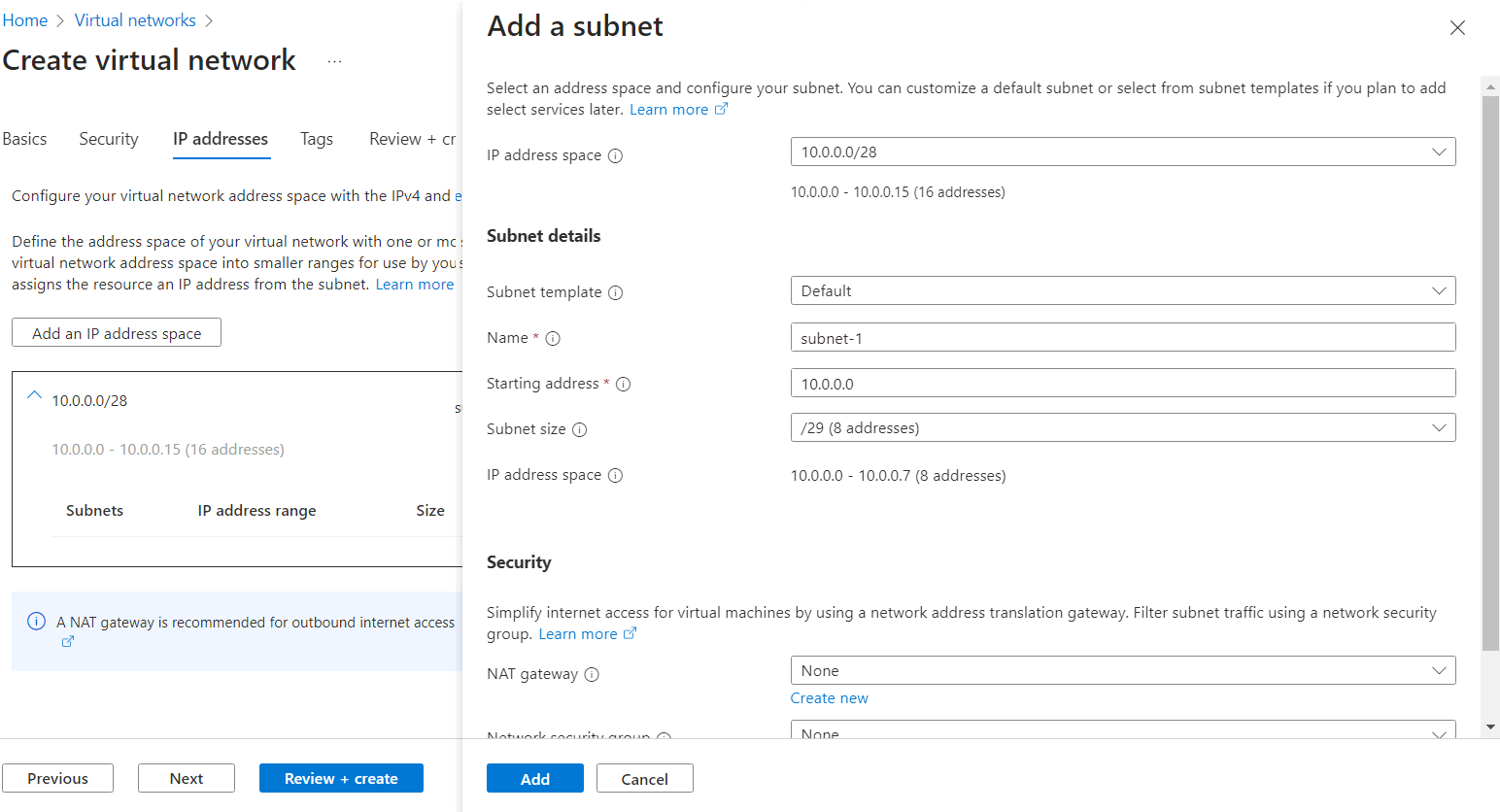Click the info icon beside Name field
Image resolution: width=1500 pixels, height=812 pixels.
tap(553, 338)
